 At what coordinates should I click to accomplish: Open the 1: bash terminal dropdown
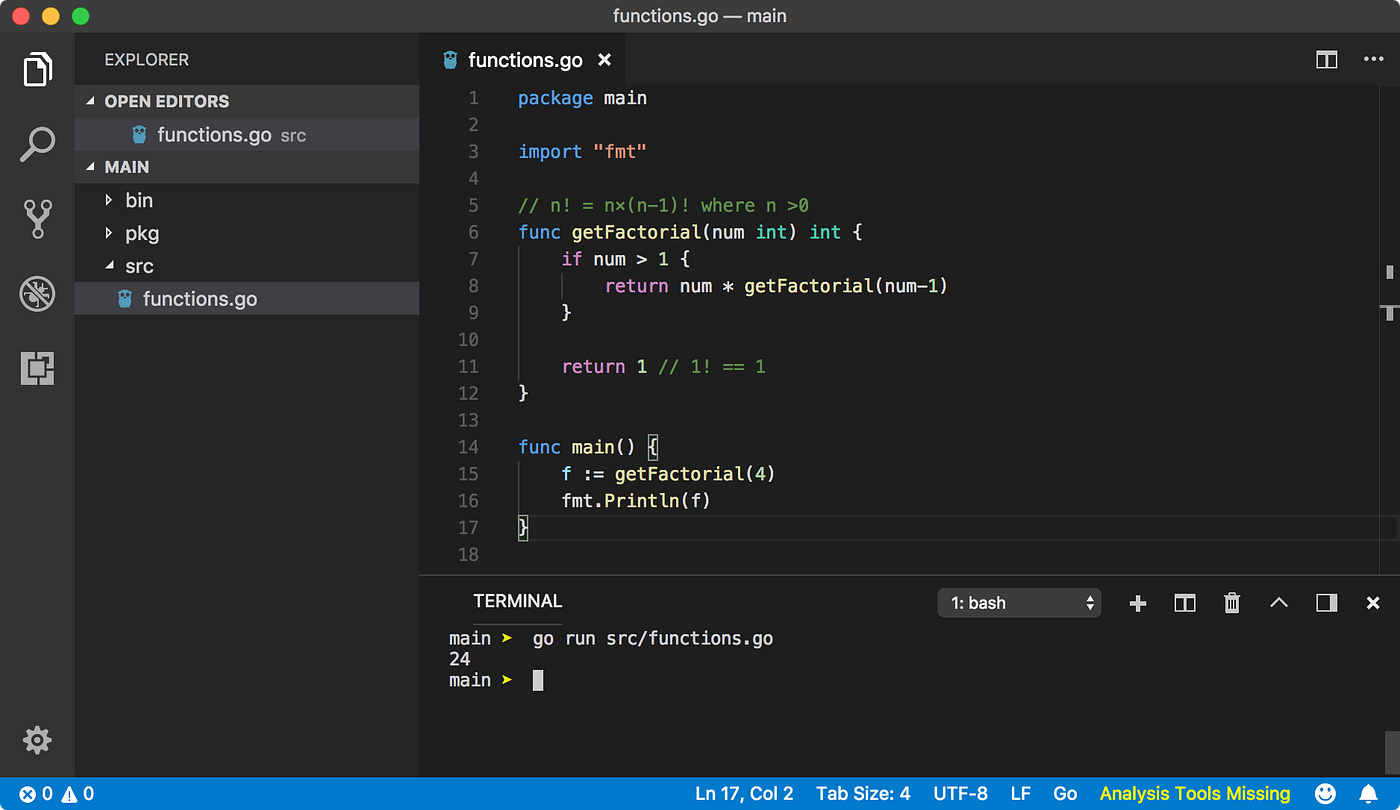pos(1018,602)
